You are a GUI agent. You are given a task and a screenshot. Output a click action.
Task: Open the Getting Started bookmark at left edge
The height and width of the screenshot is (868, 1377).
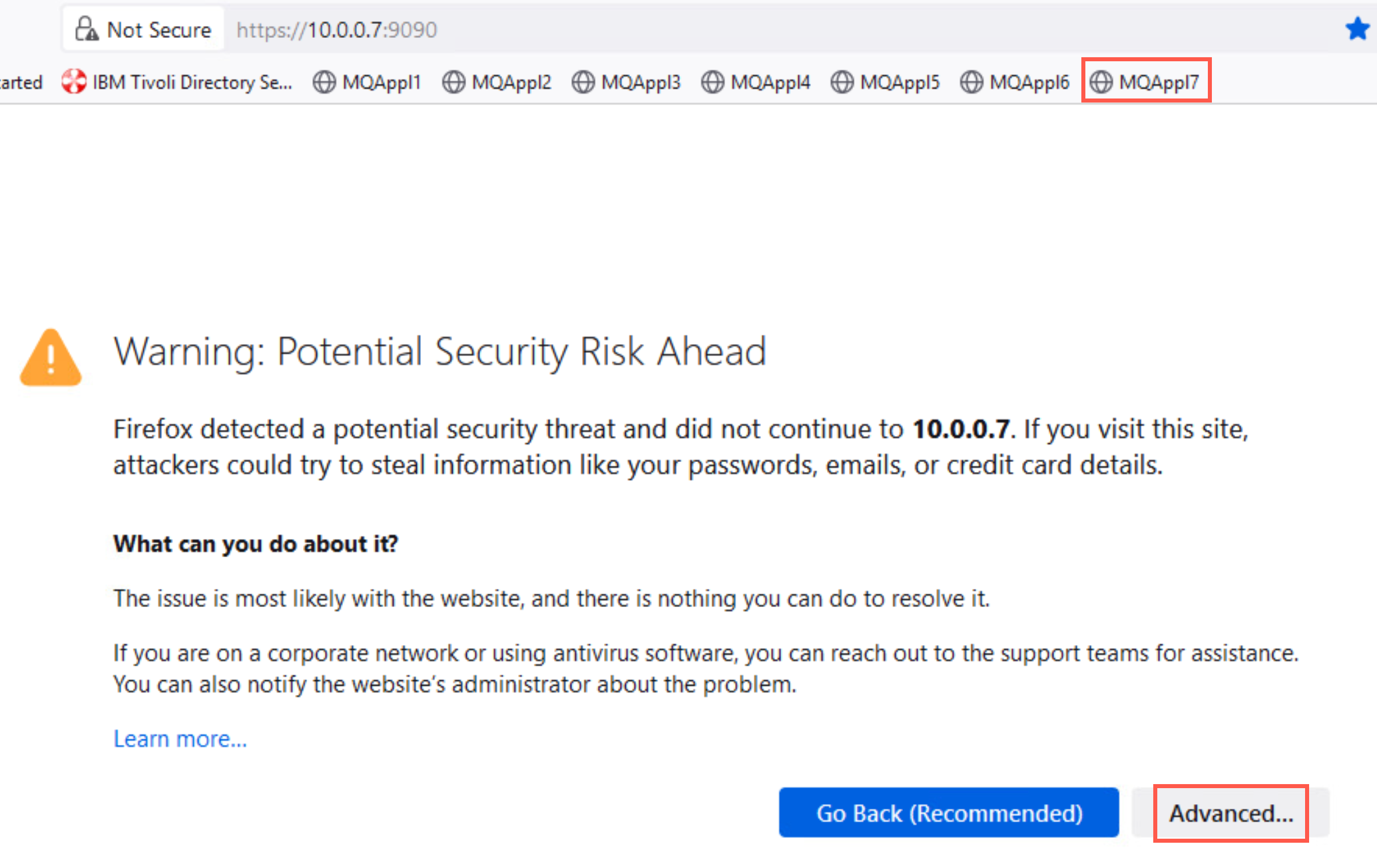21,82
